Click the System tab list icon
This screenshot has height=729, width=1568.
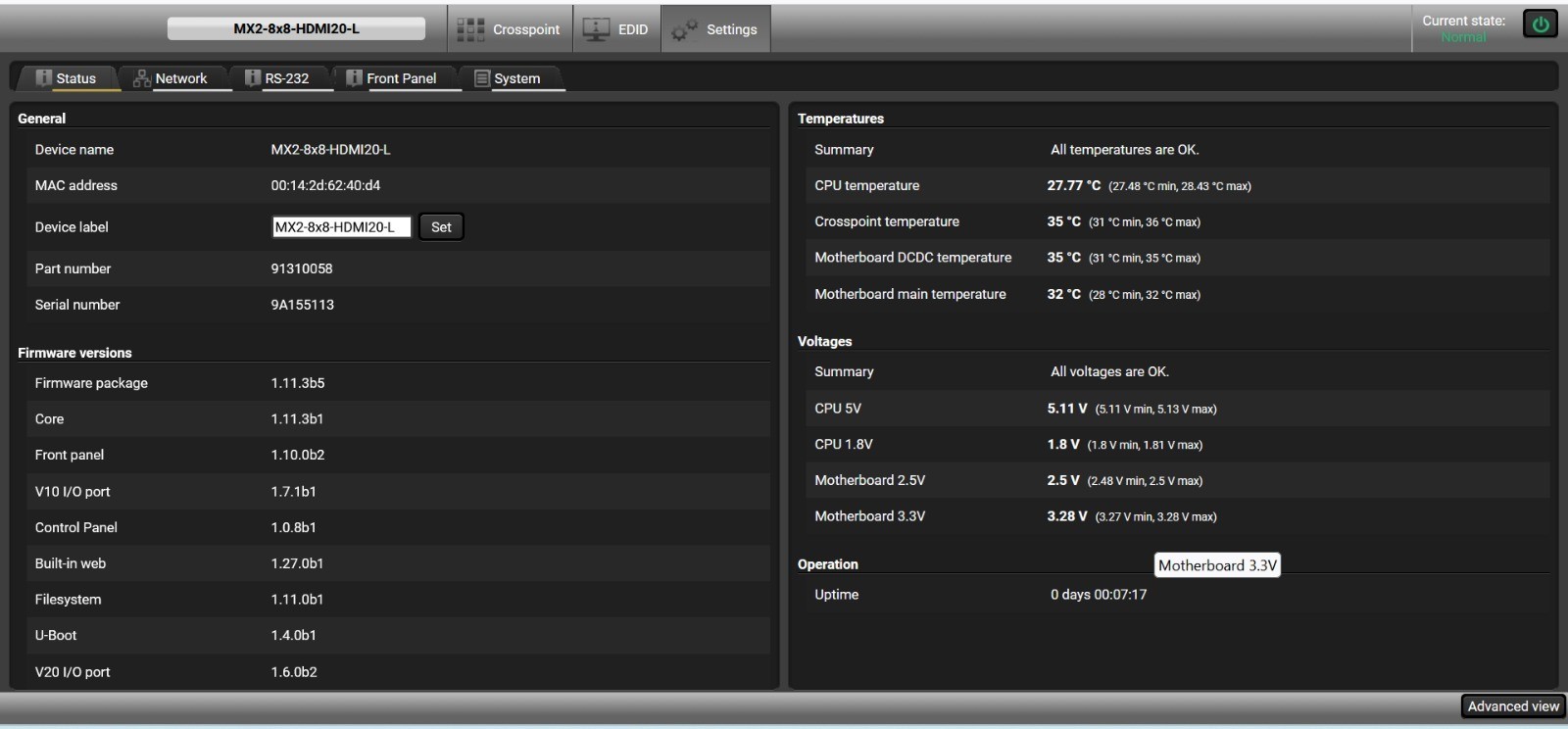point(482,78)
